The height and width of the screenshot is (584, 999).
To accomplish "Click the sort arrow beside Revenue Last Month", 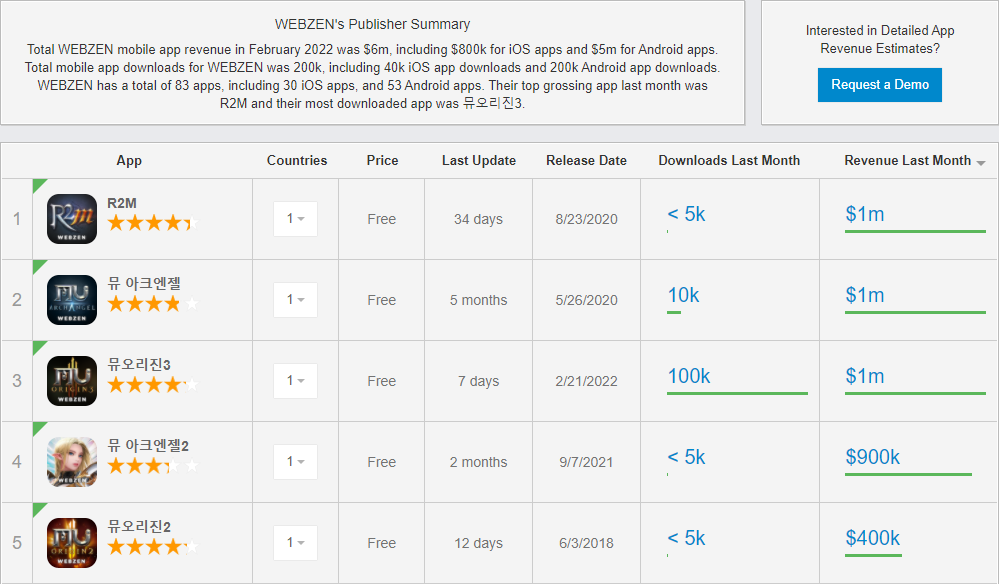I will (981, 163).
